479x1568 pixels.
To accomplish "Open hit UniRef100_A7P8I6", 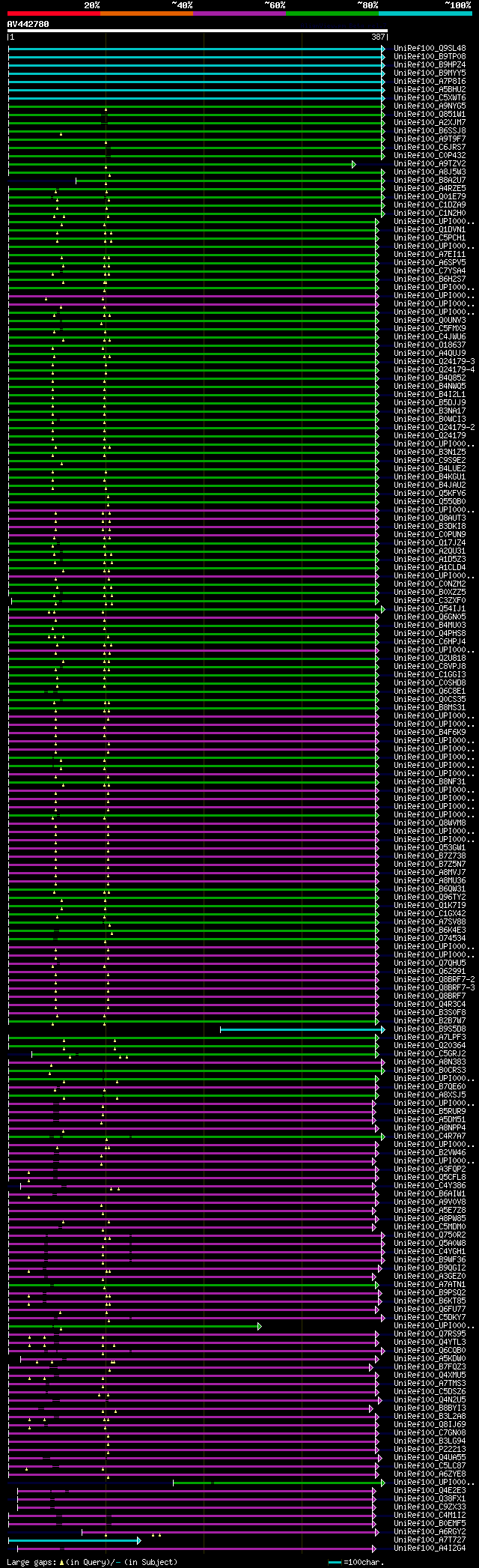I will (430, 82).
